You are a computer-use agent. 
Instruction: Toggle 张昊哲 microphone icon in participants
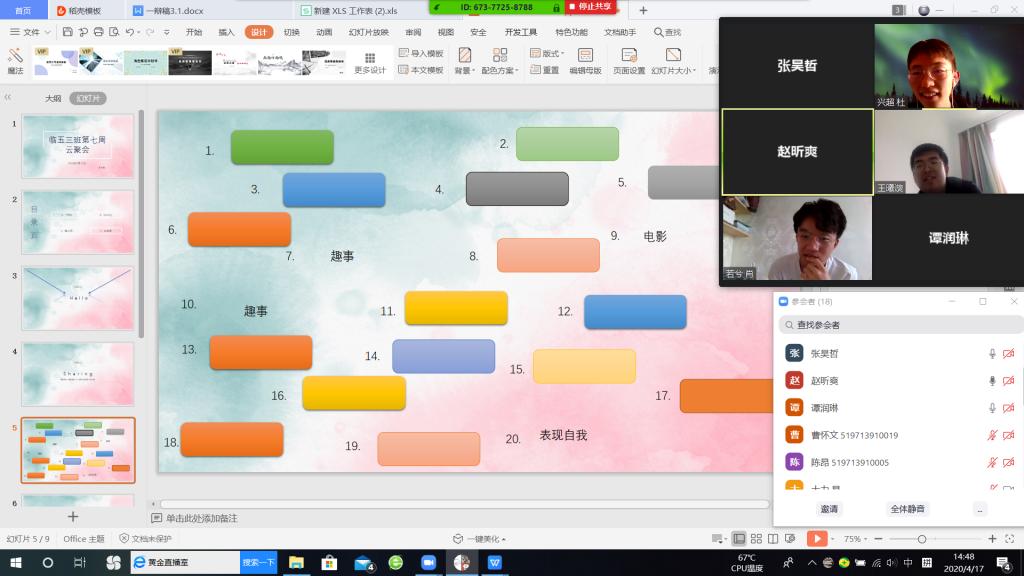tap(992, 353)
